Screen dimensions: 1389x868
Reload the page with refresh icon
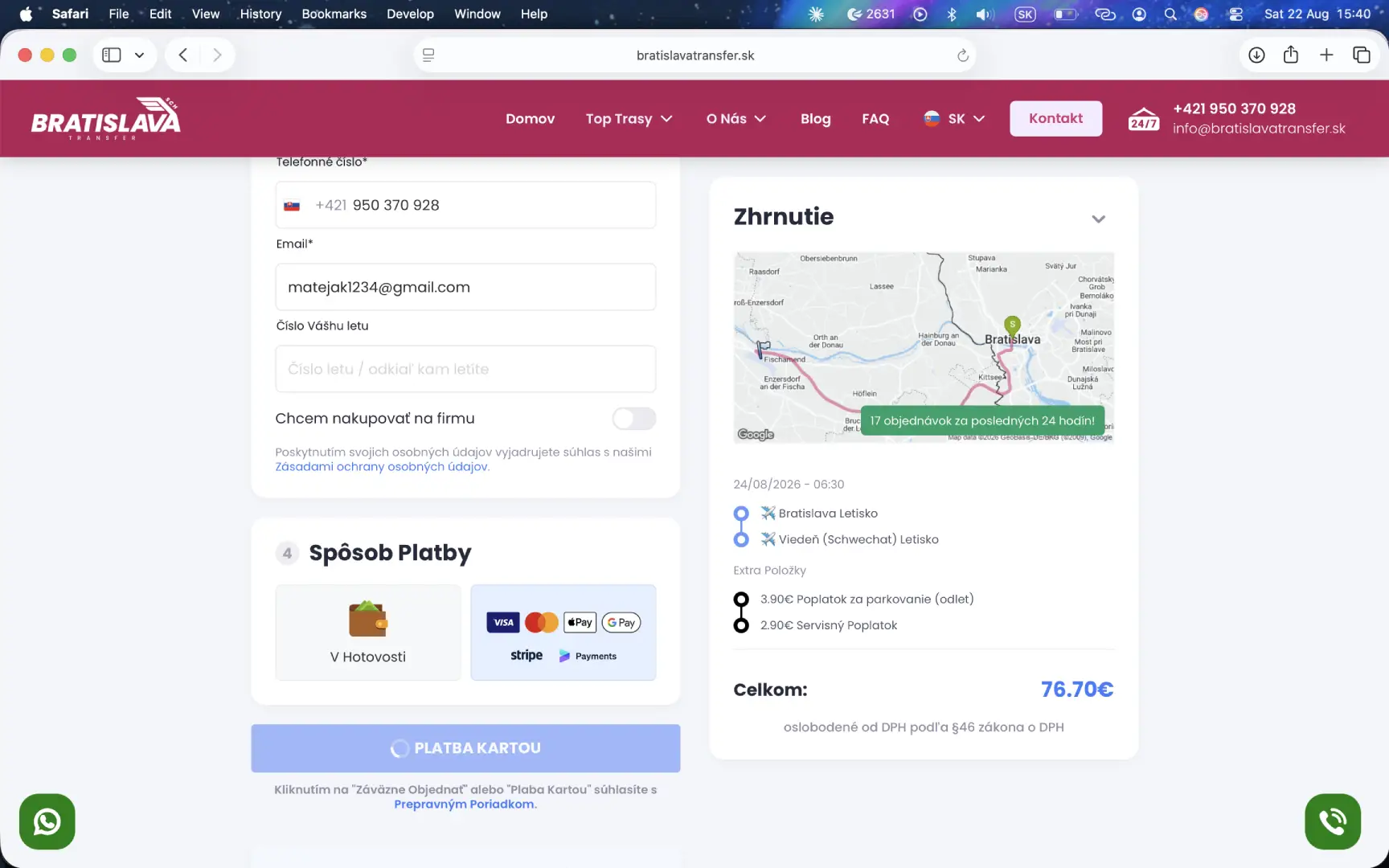[x=962, y=55]
